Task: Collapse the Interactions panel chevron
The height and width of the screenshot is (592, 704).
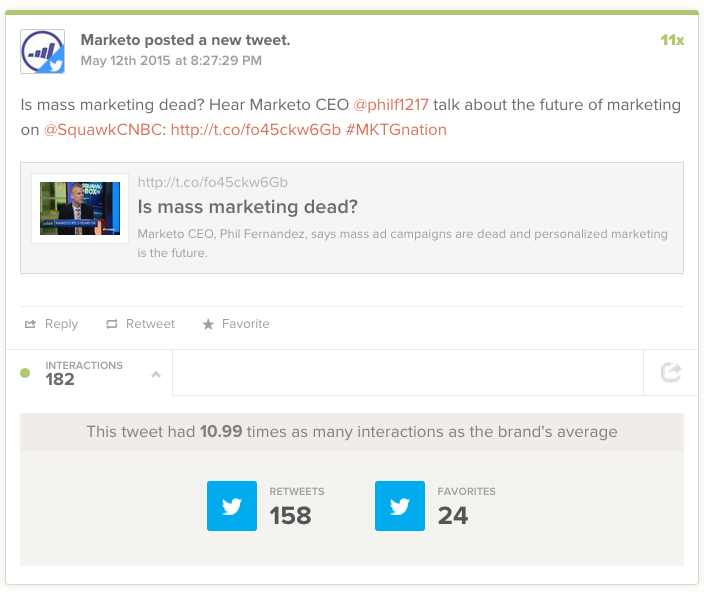Action: (155, 375)
